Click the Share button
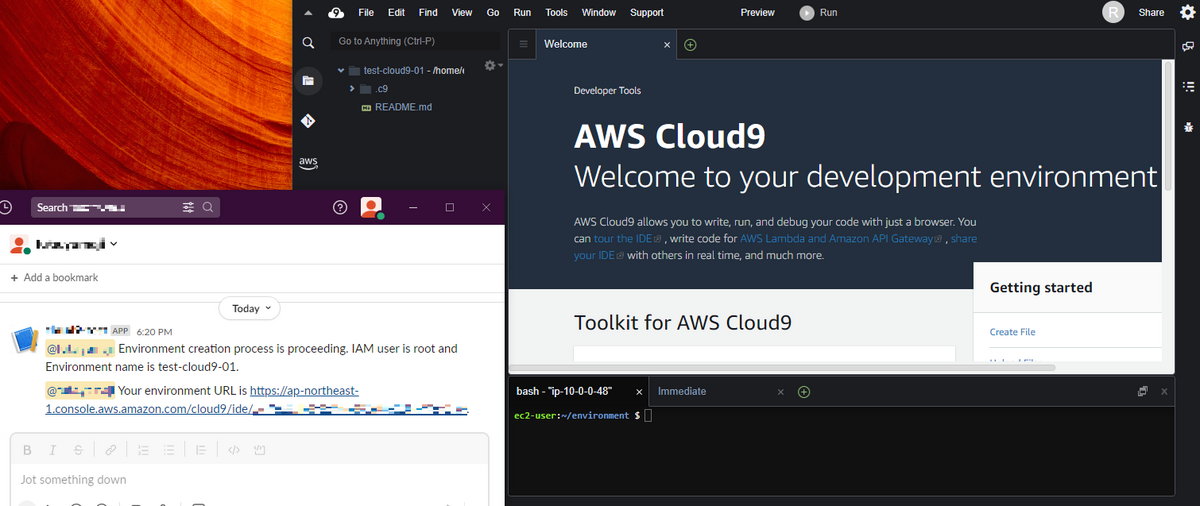The image size is (1200, 506). pos(1151,13)
